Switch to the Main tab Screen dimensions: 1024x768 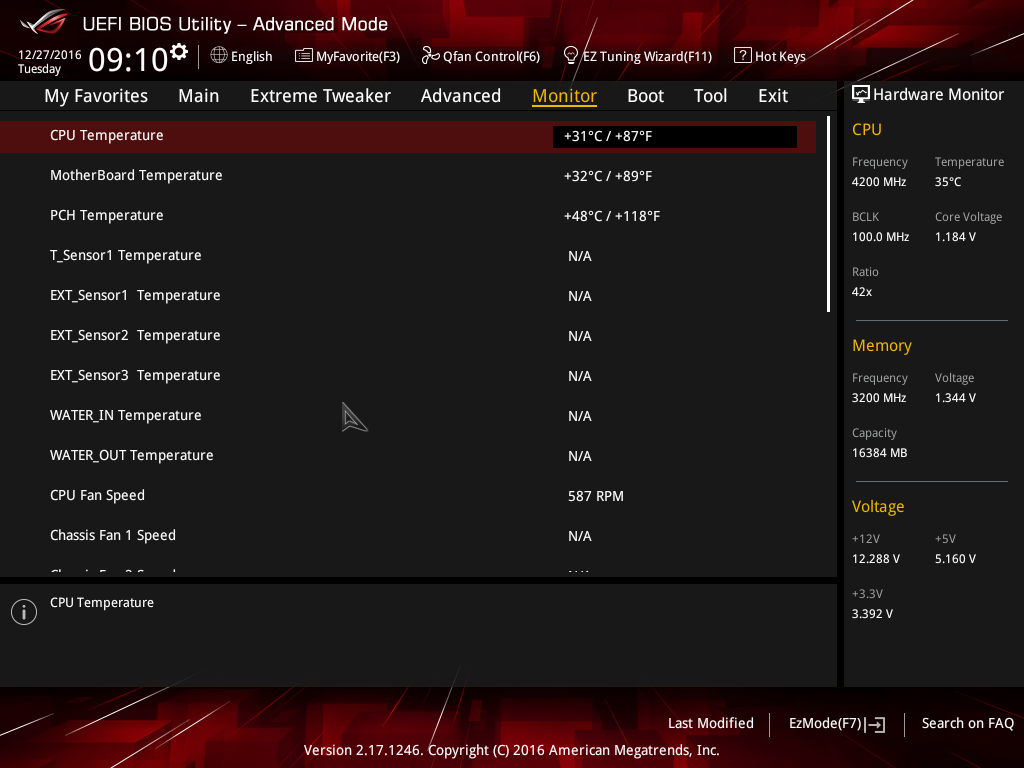[x=199, y=96]
